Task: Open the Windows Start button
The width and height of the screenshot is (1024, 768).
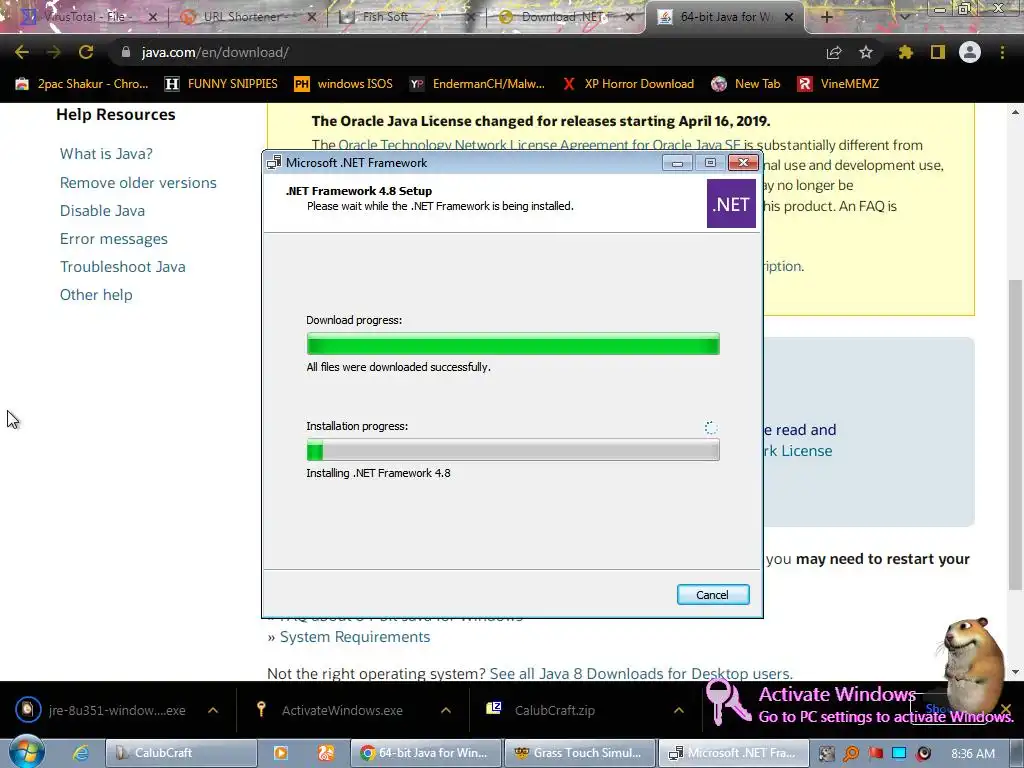Action: coord(26,752)
